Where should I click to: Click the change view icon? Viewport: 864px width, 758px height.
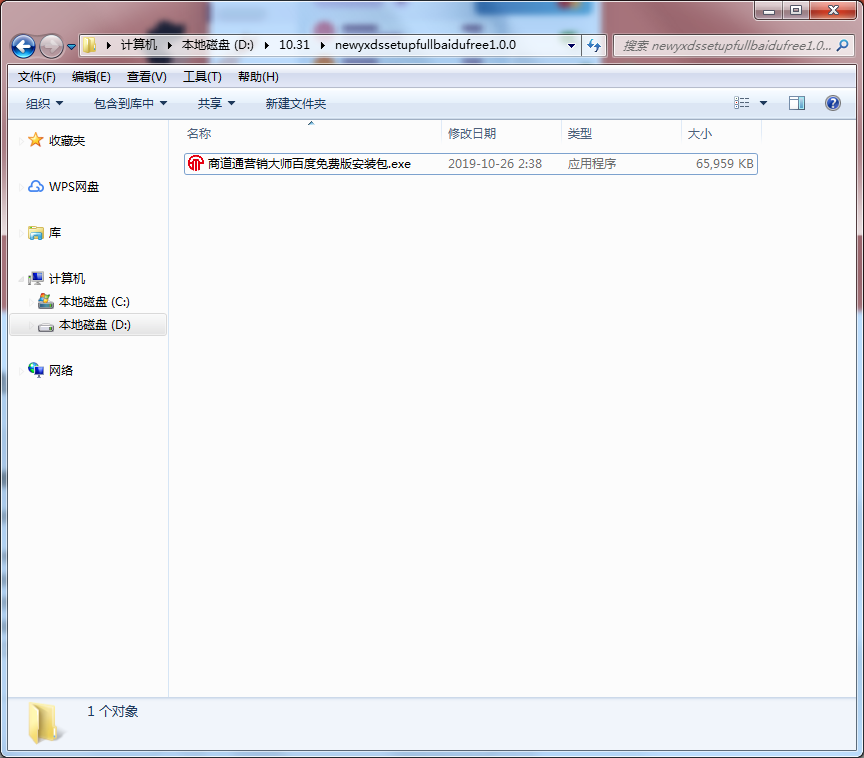[x=741, y=103]
